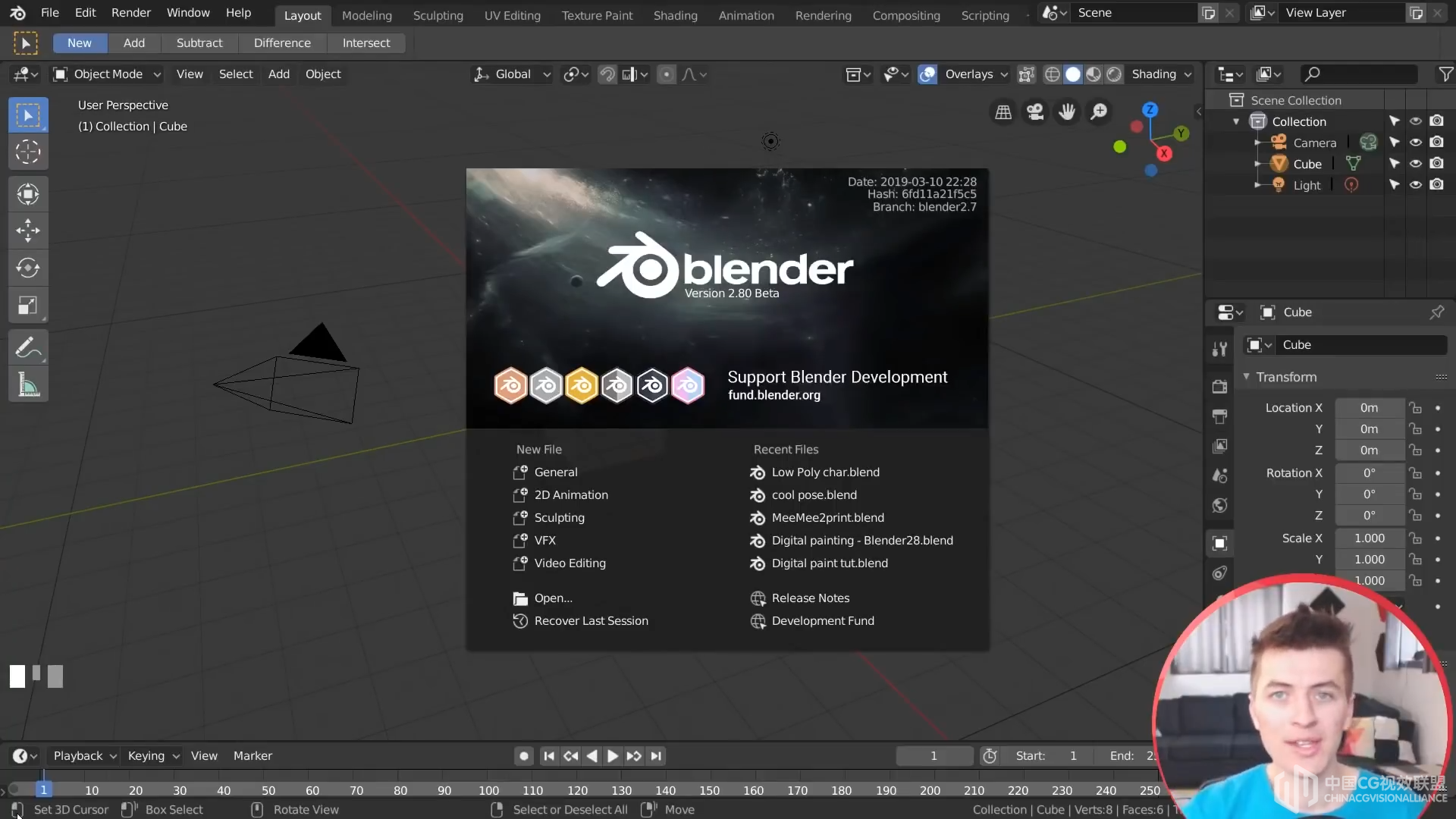The height and width of the screenshot is (819, 1456).
Task: Open pivot point dropdown
Action: (x=576, y=74)
